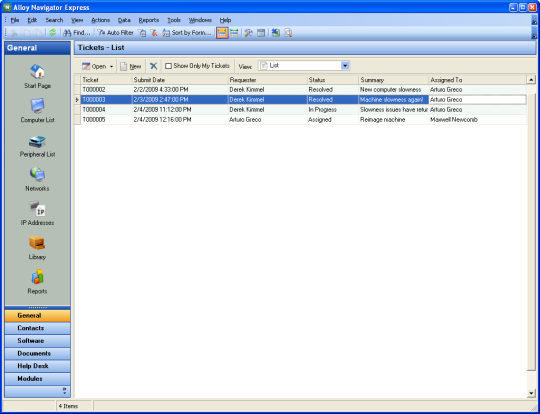
Task: Click the remove filter icon with red X
Action: point(154,33)
